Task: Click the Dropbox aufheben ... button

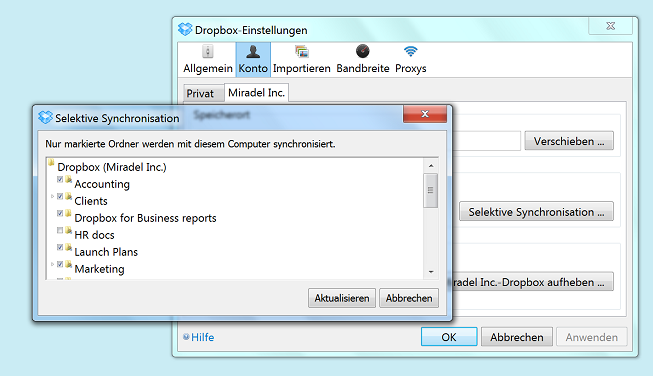Action: (533, 282)
